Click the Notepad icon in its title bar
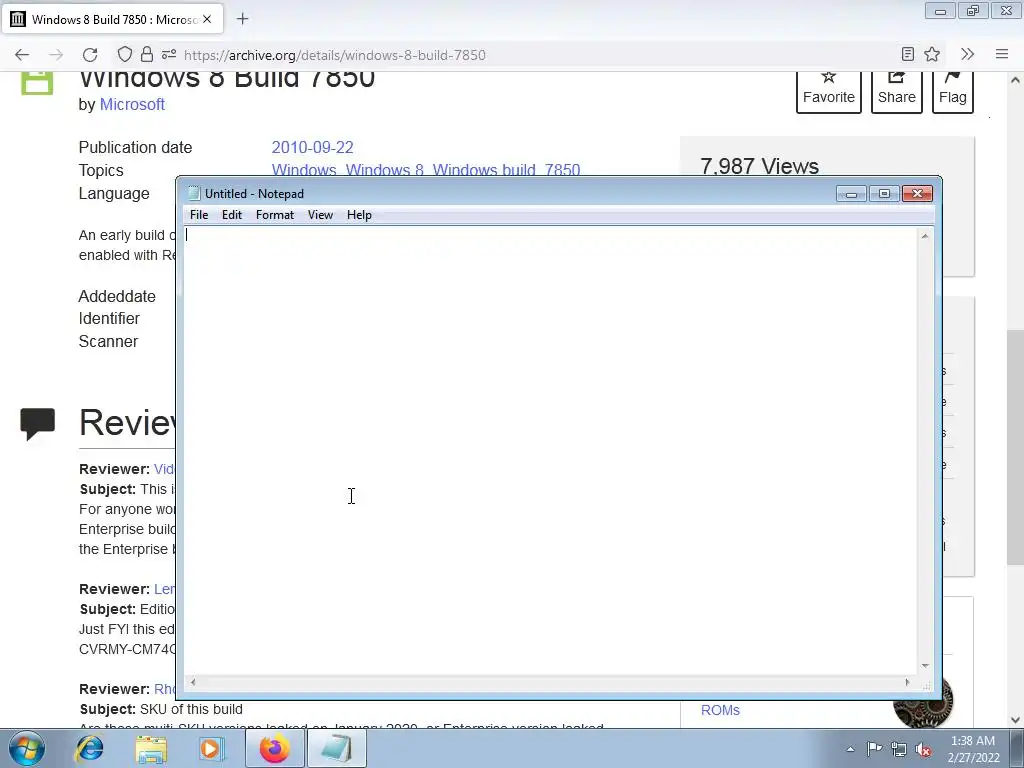 coord(194,193)
